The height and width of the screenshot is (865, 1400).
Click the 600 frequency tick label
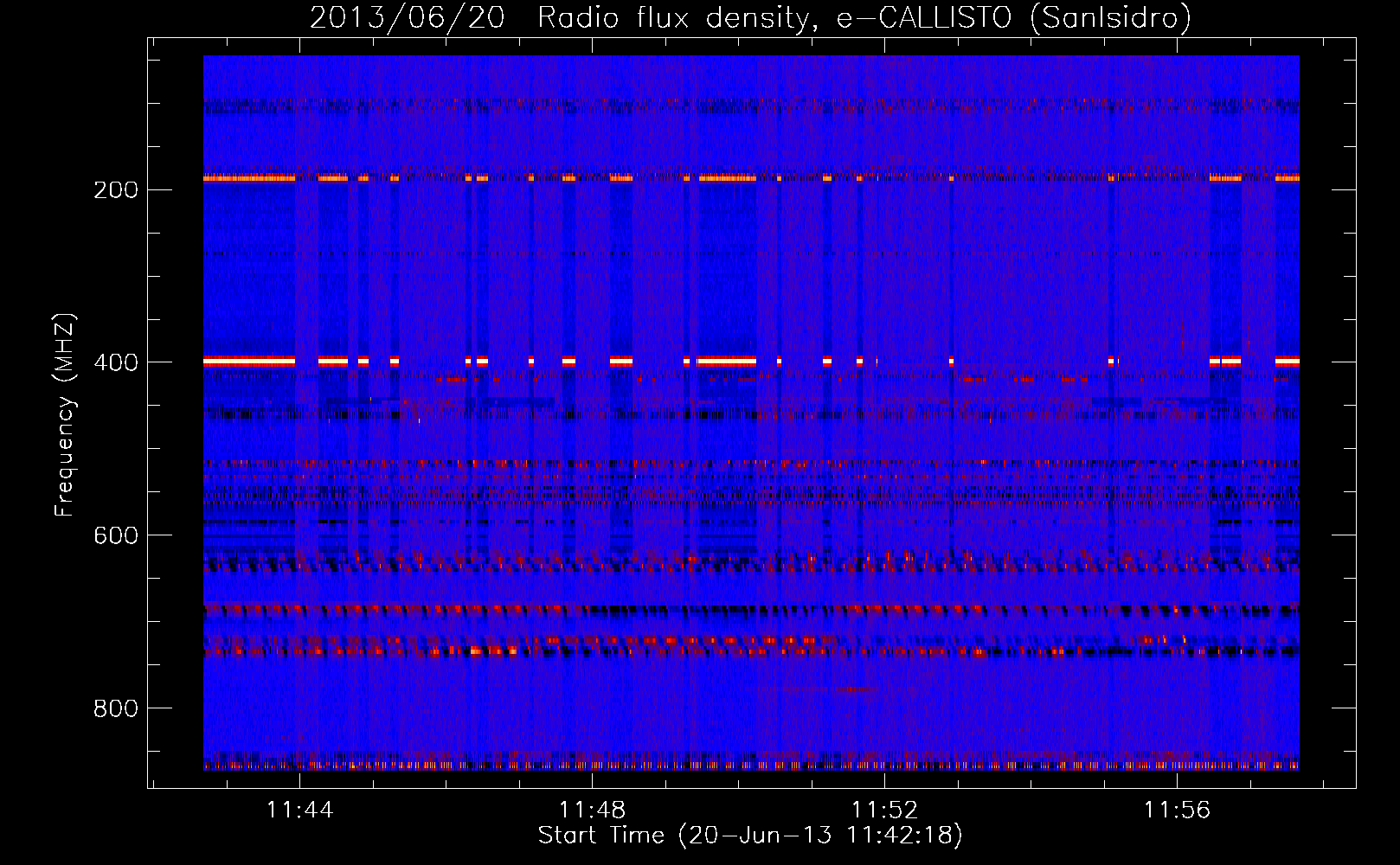tap(116, 535)
